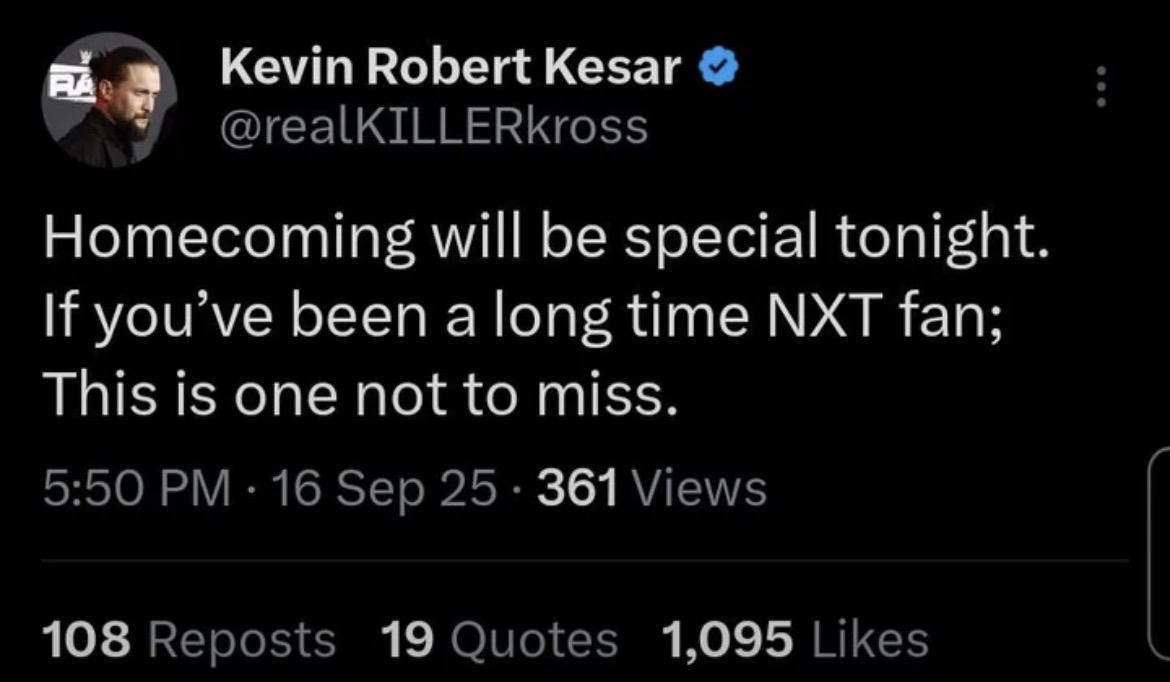Show the Likes list

(869, 640)
